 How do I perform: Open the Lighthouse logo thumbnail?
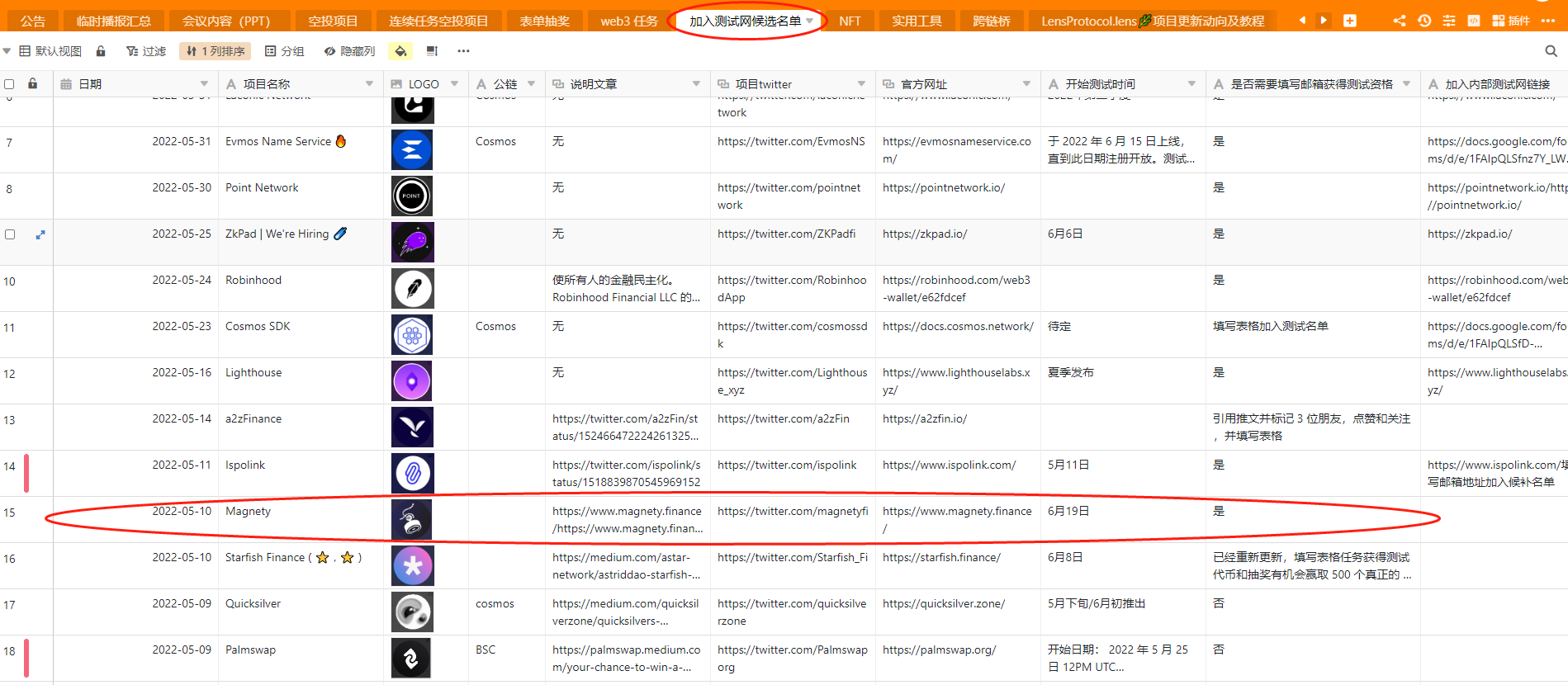[412, 381]
